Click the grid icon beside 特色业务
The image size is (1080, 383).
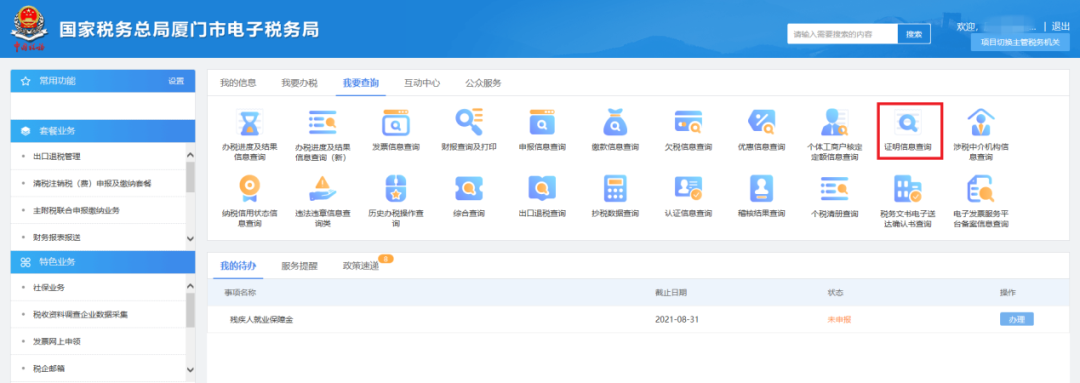click(x=25, y=262)
